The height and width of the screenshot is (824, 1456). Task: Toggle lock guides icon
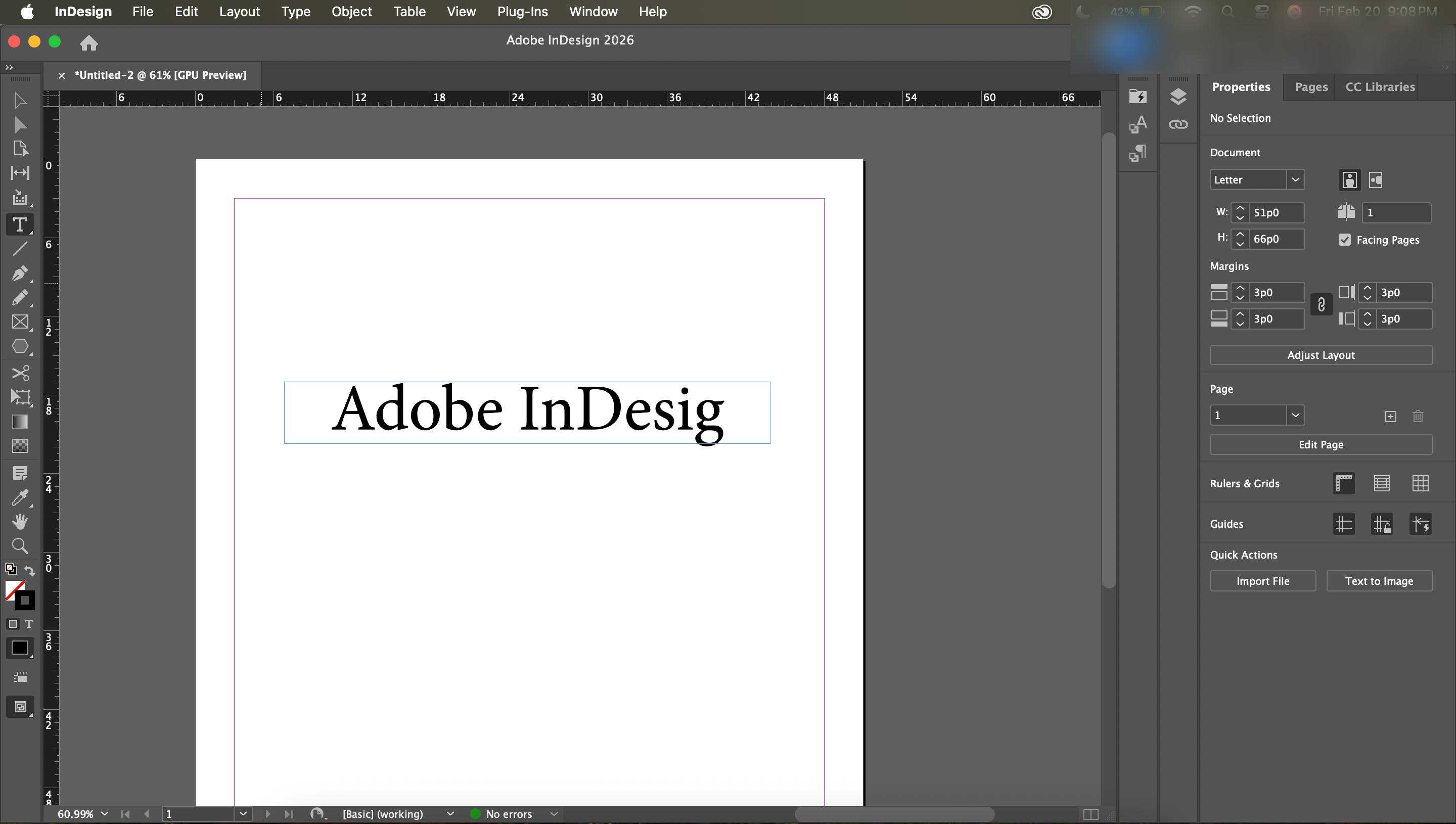1381,524
